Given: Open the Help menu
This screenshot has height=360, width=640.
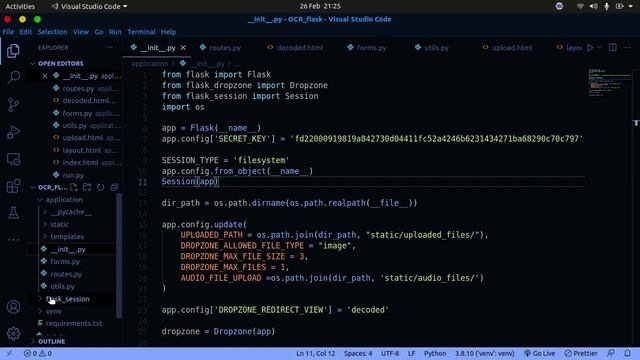Looking at the screenshot, I should [168, 32].
